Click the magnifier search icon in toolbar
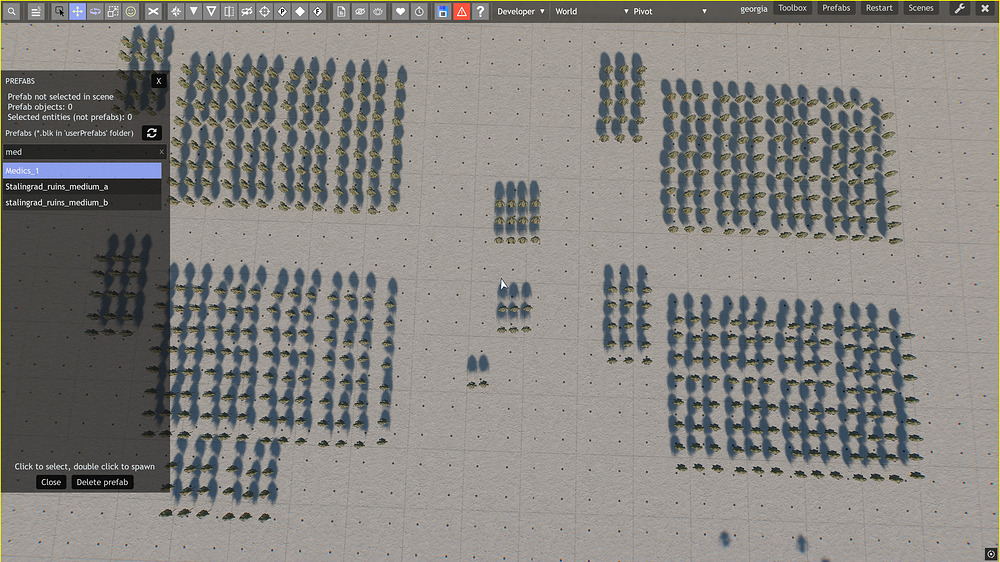Image resolution: width=1000 pixels, height=562 pixels. pos(11,11)
